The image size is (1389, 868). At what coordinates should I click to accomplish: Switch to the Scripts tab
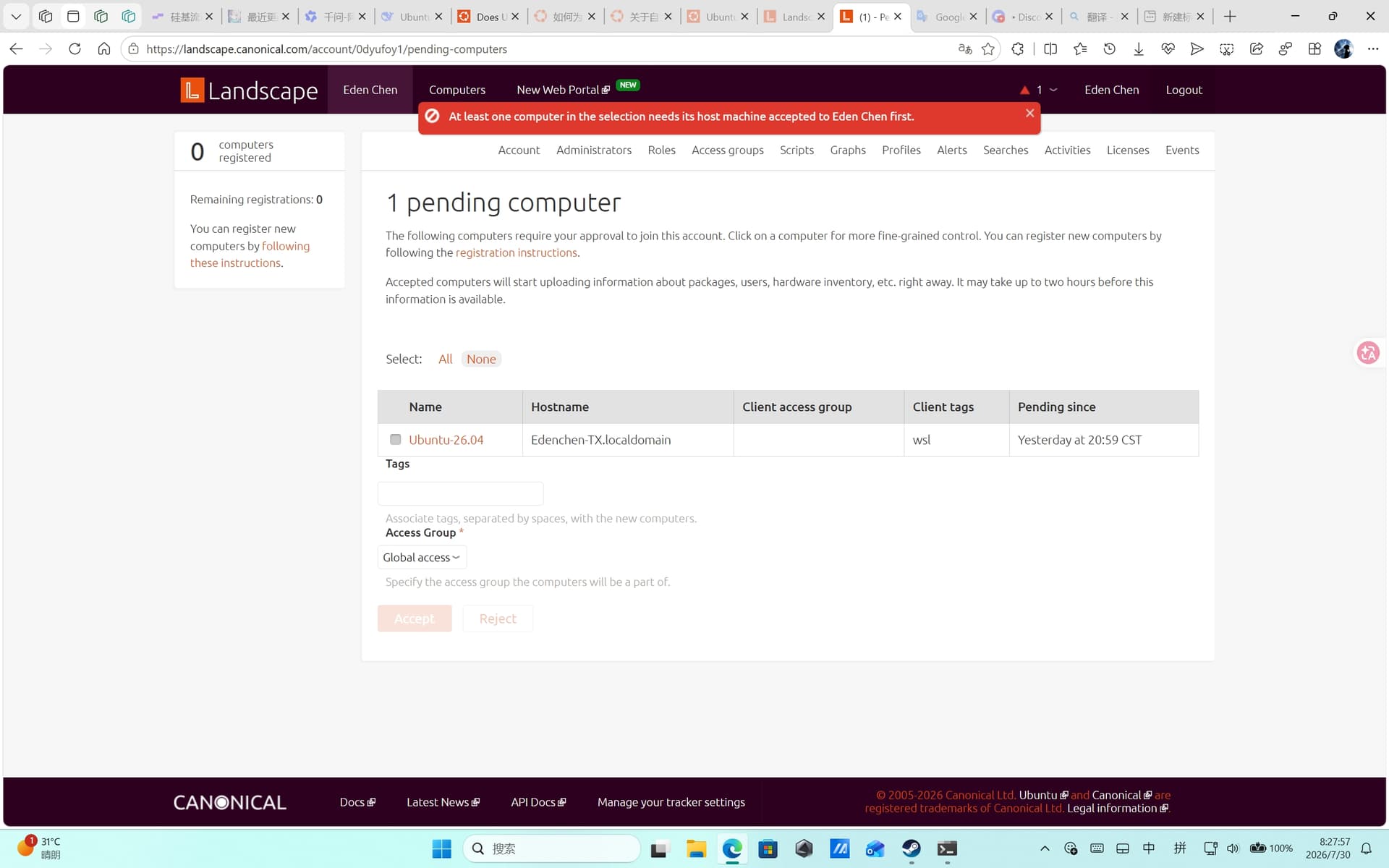point(797,150)
